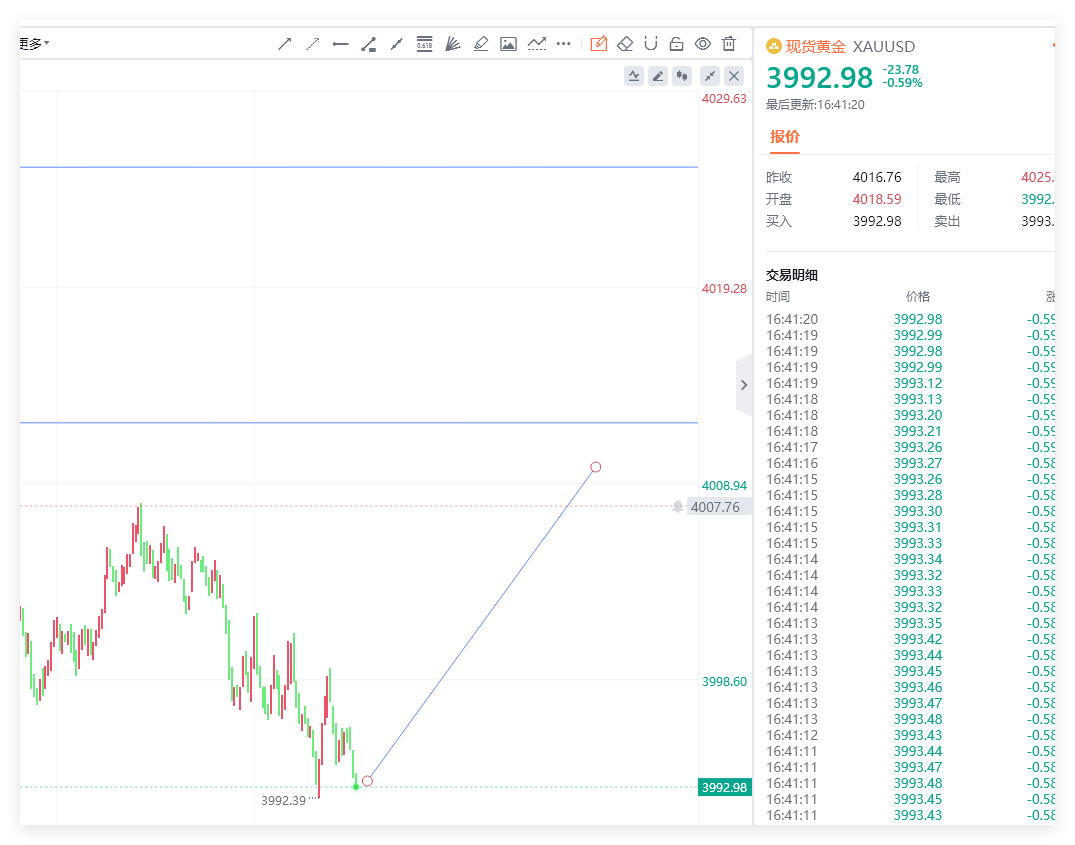Viewport: 1075px width, 845px height.
Task: Toggle the drawings lock icon
Action: (x=677, y=44)
